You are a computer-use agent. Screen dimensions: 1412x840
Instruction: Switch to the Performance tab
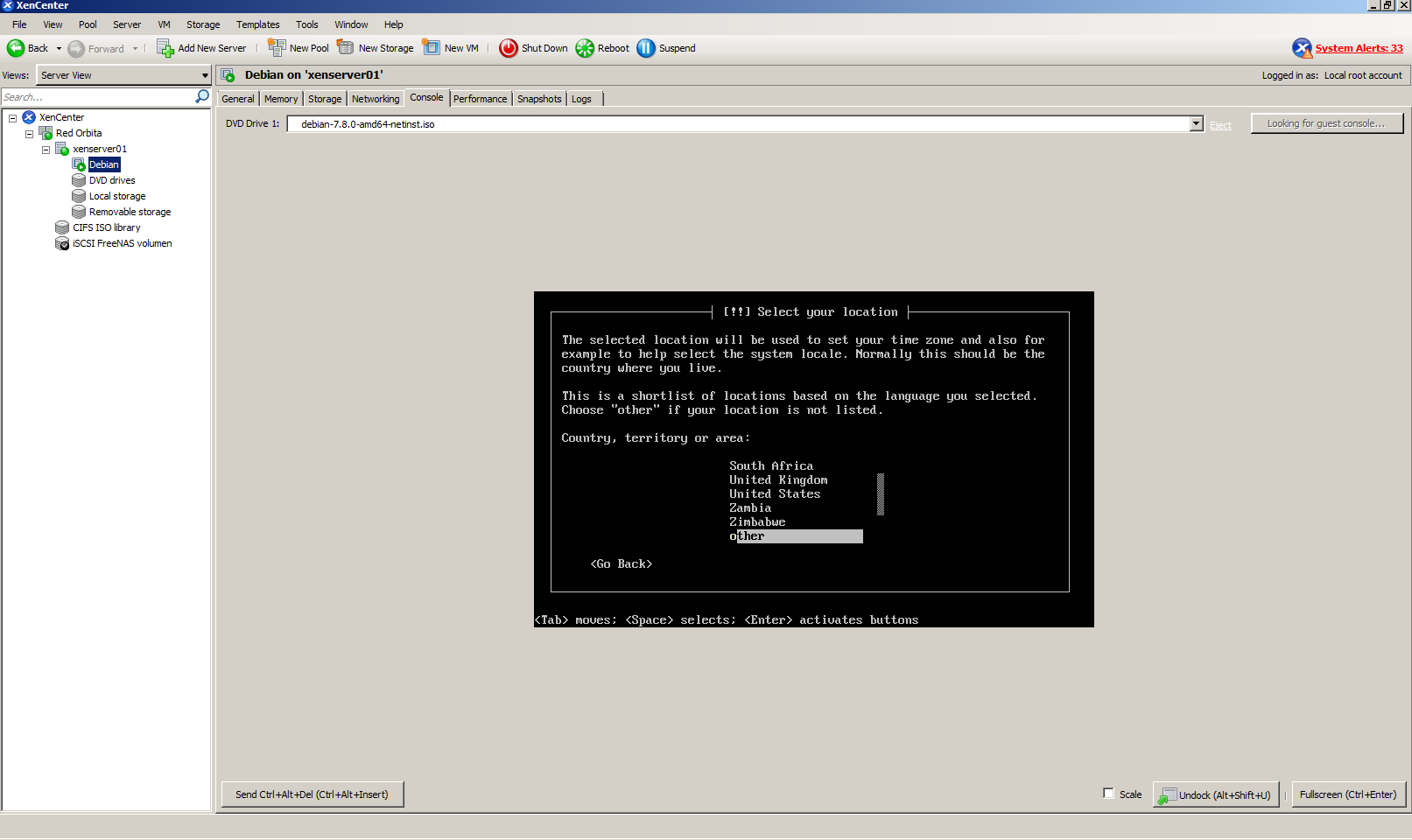click(480, 99)
